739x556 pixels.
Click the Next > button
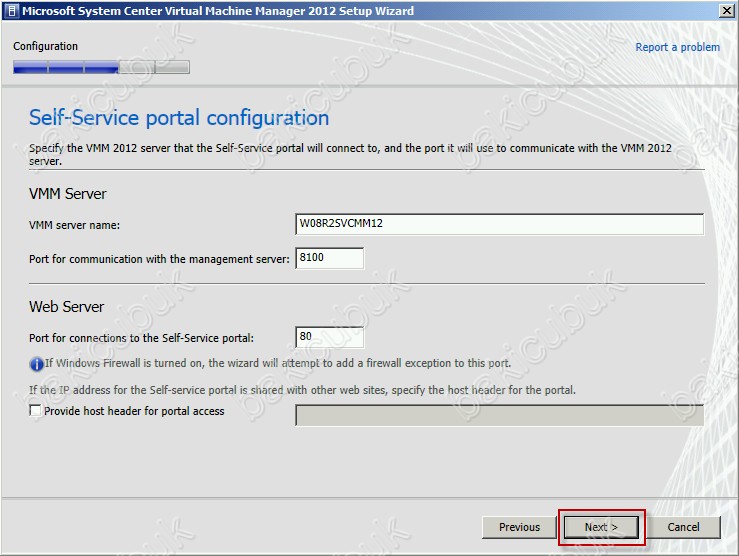(x=601, y=527)
